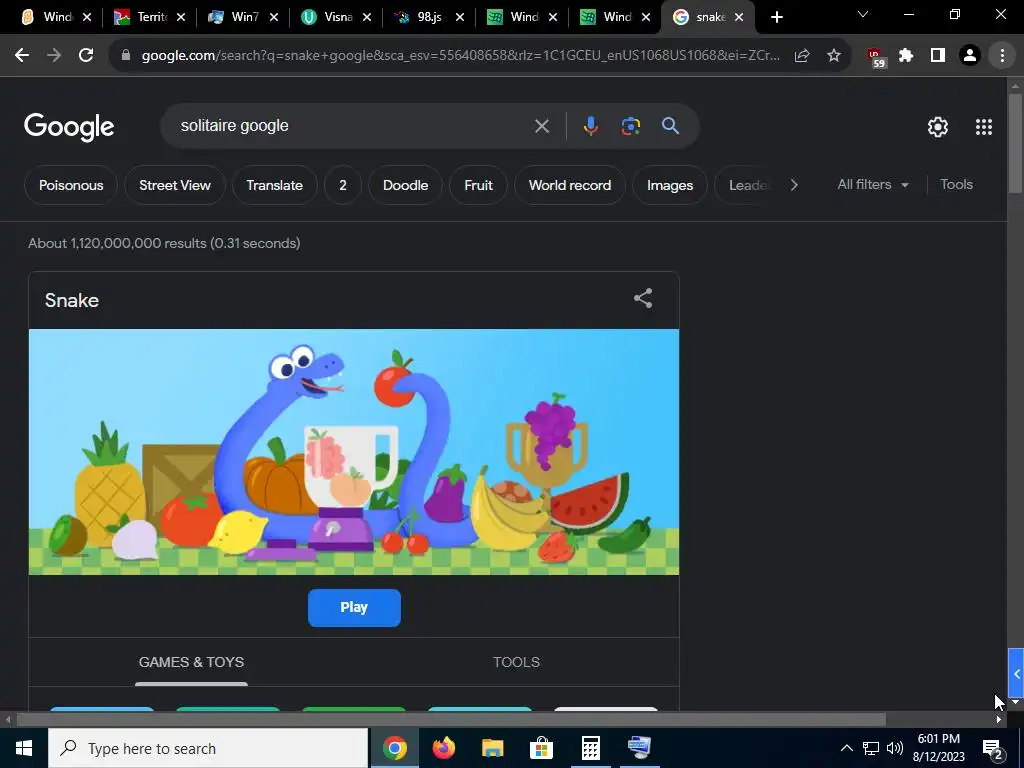
Task: Filter results by Poisonous
Action: coord(71,185)
